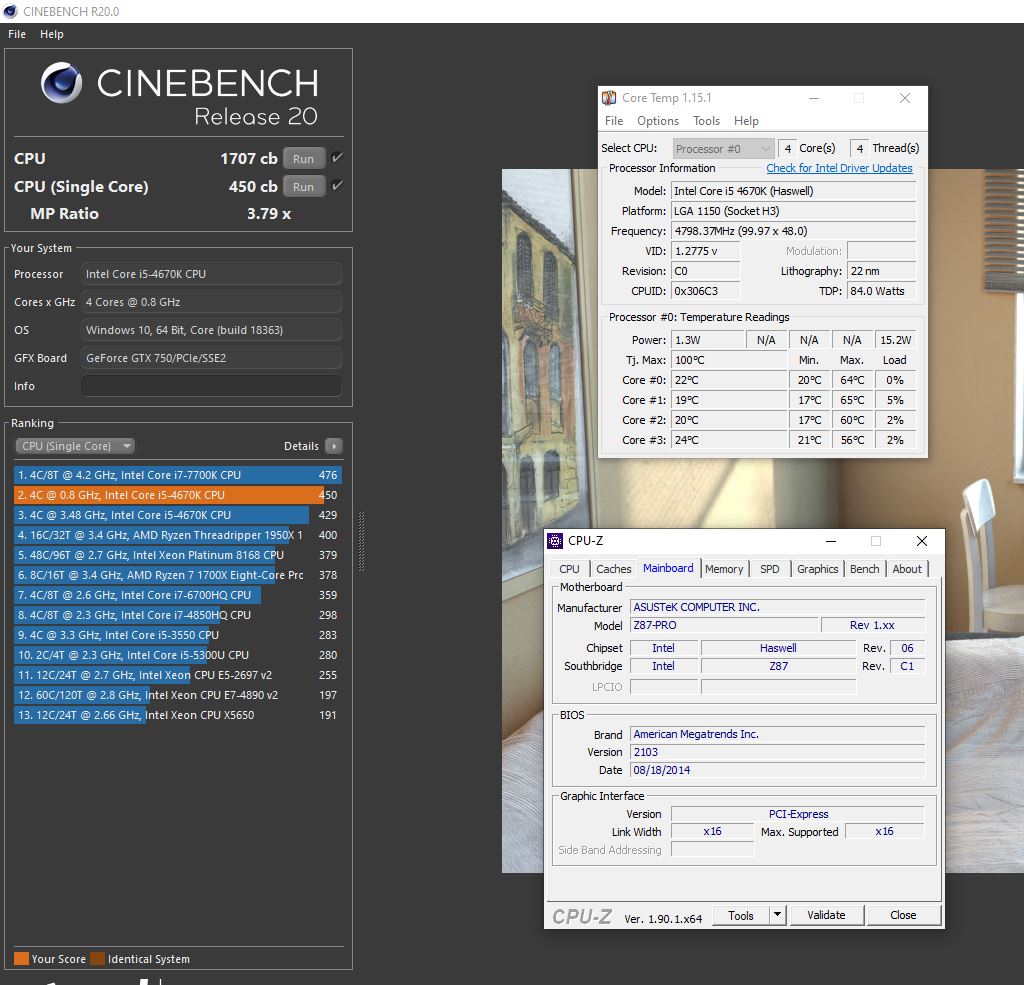Toggle the CPU test checkbox

click(337, 157)
